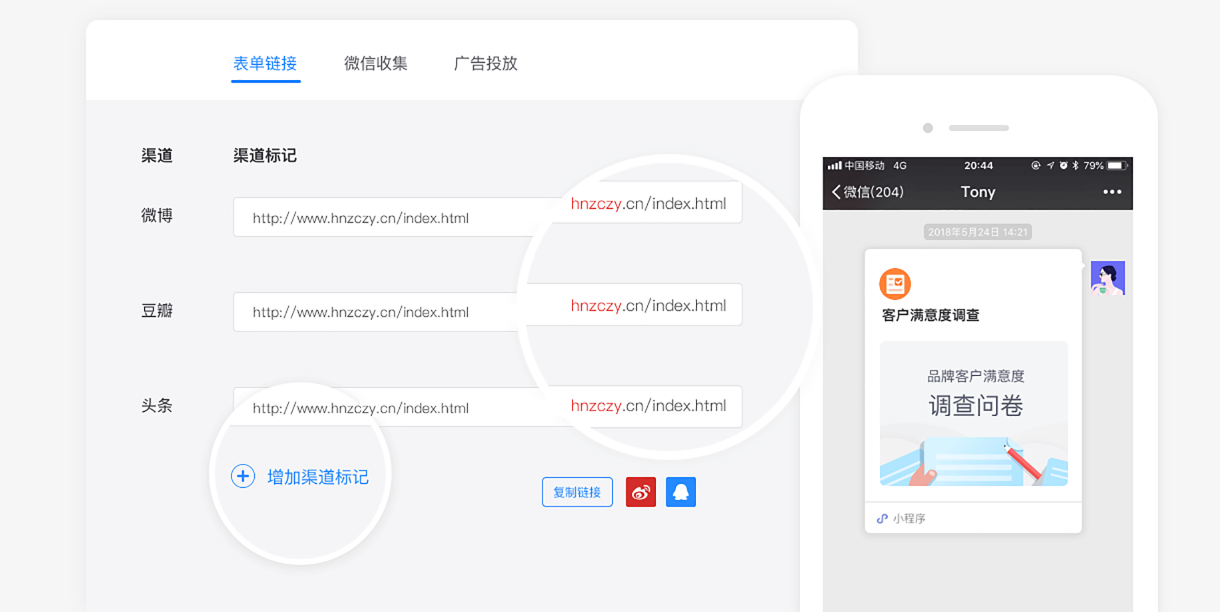Share the link to Weibo via red icon
The width and height of the screenshot is (1220, 612).
(641, 492)
